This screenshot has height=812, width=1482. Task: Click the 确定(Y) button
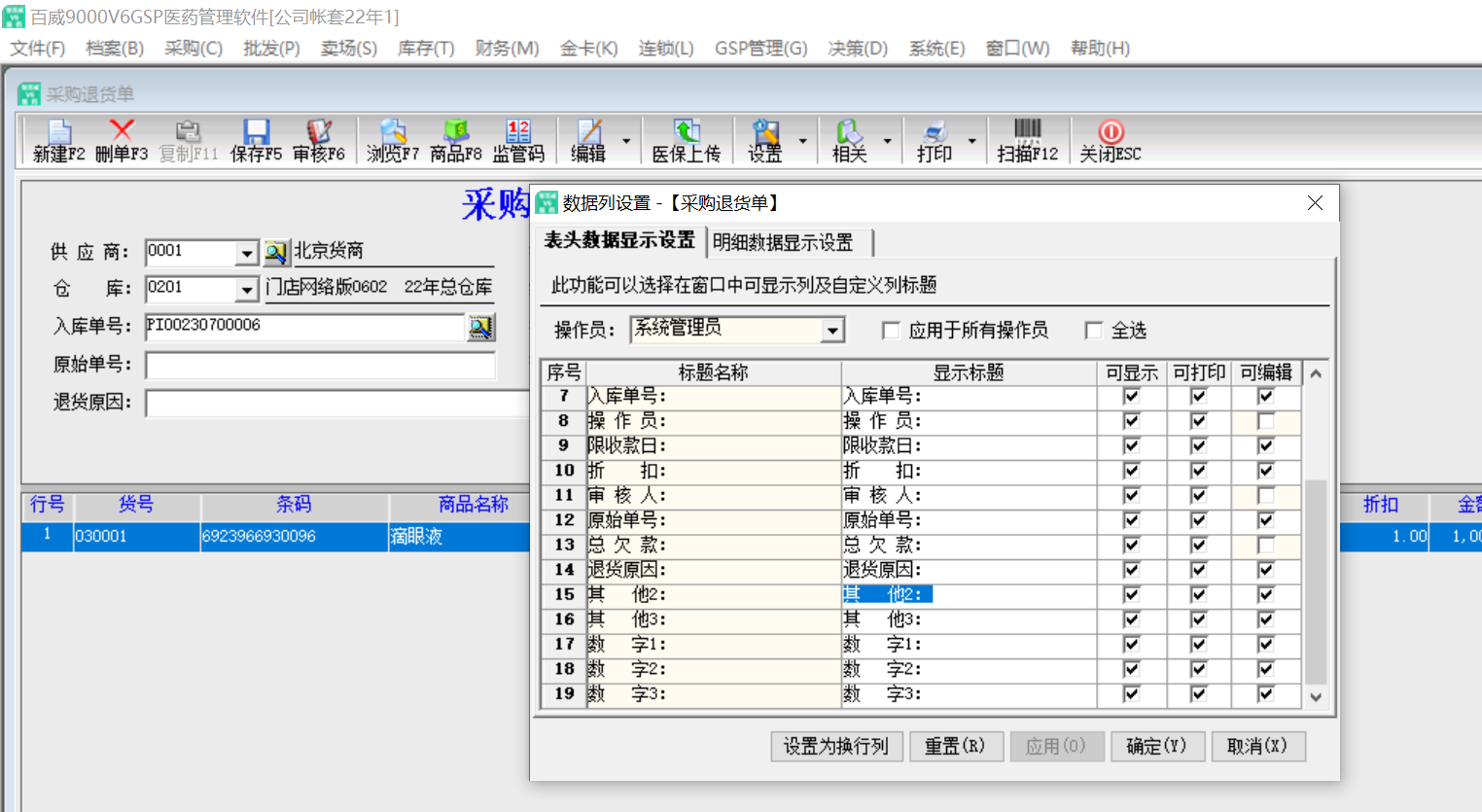tap(1157, 746)
